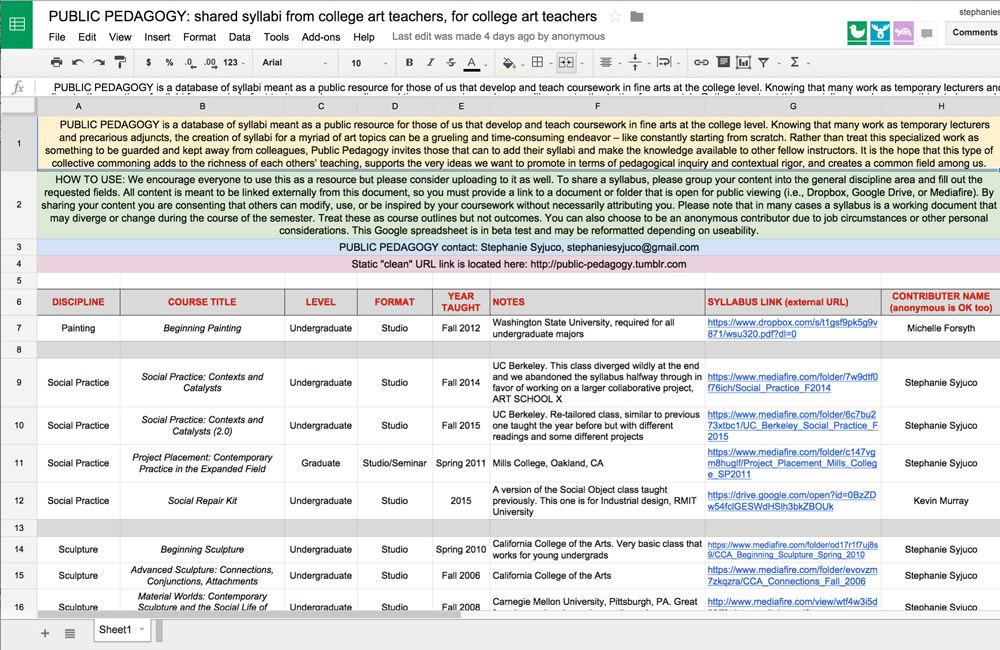This screenshot has height=650, width=1000.
Task: Click the add sheet plus button
Action: click(45, 633)
